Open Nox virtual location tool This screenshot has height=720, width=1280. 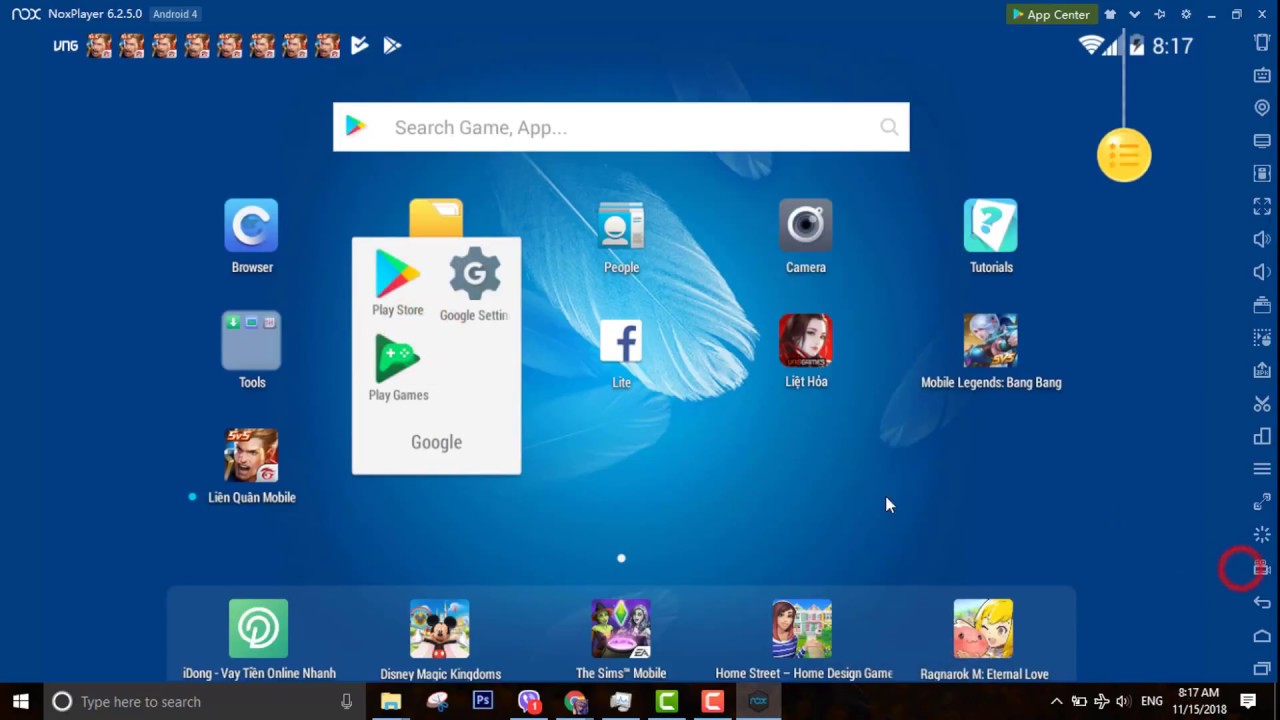tap(1262, 108)
